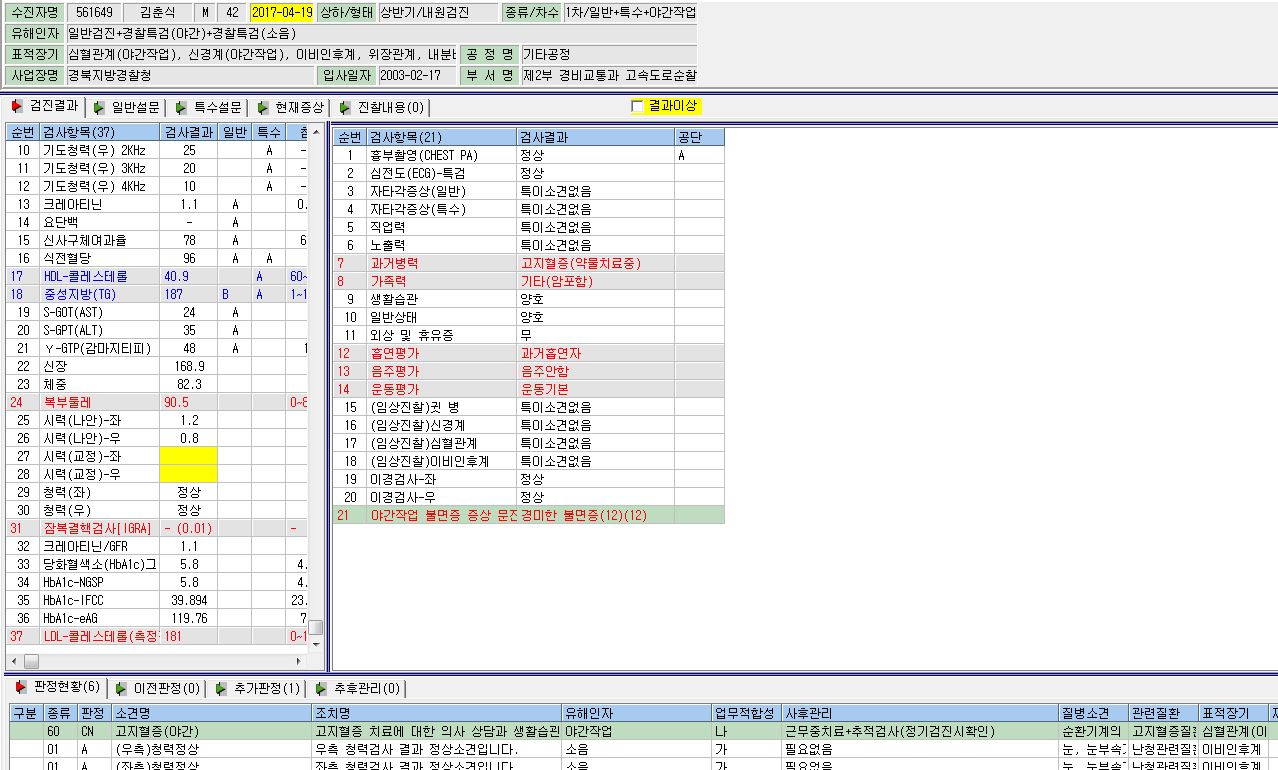This screenshot has height=770, width=1278.
Task: Click the left arrow of horizontal scrollbar
Action: (13, 661)
